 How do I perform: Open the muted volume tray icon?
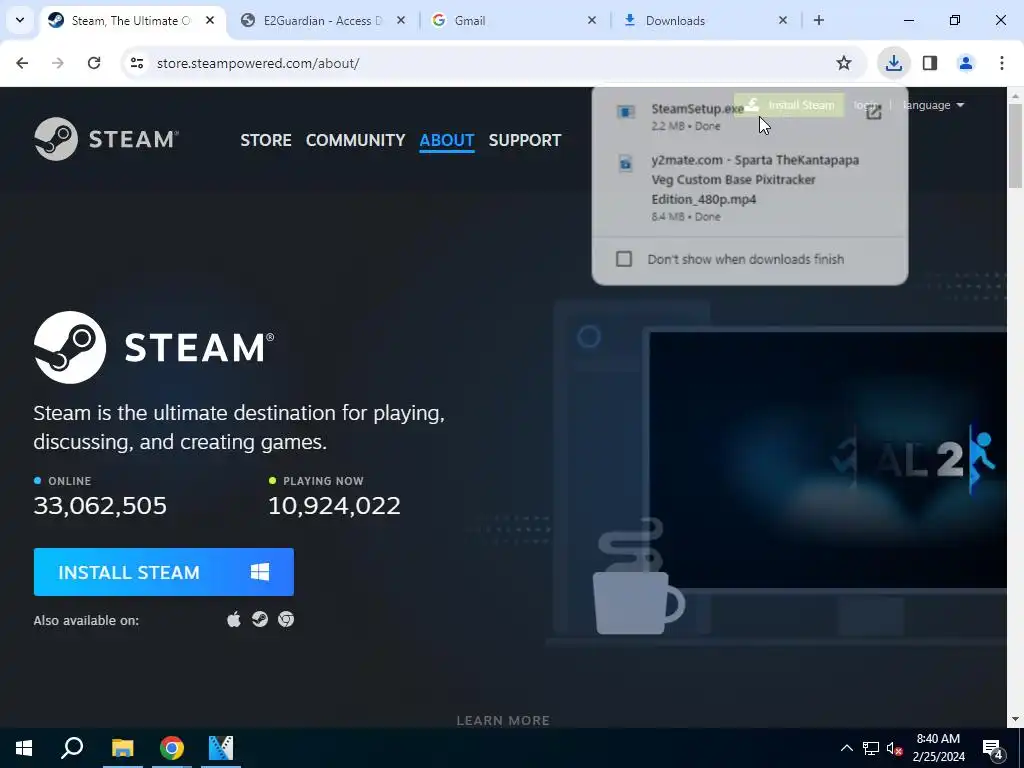pyautogui.click(x=895, y=748)
